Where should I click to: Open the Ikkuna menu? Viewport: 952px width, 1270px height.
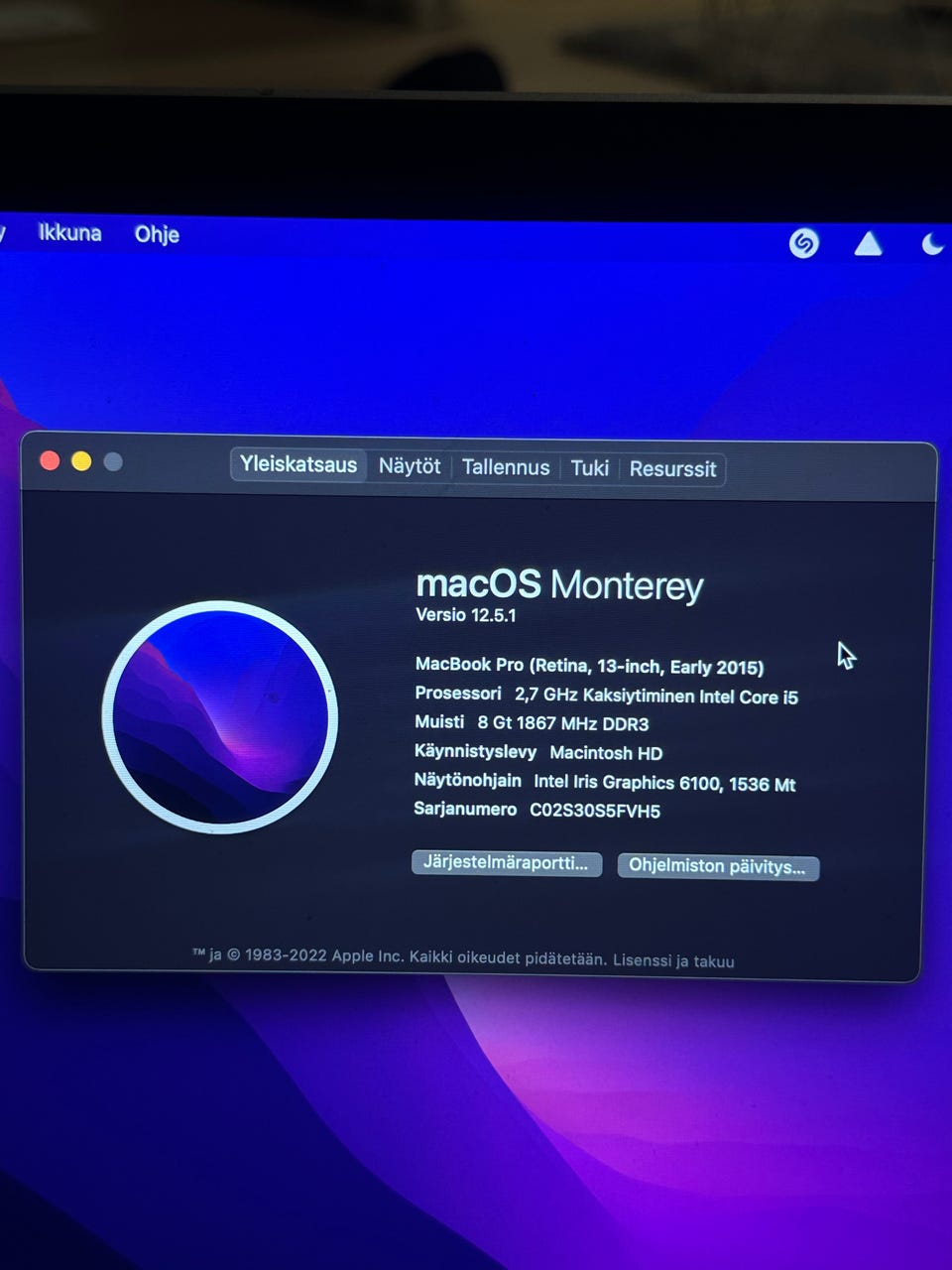click(x=70, y=233)
